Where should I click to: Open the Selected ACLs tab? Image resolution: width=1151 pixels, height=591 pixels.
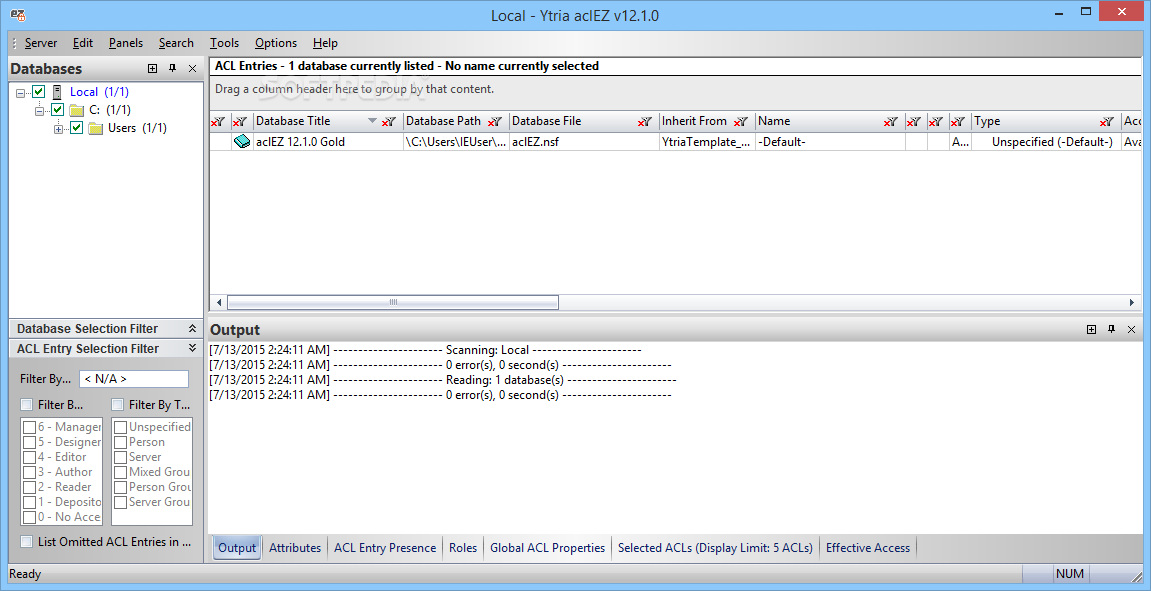pyautogui.click(x=716, y=548)
